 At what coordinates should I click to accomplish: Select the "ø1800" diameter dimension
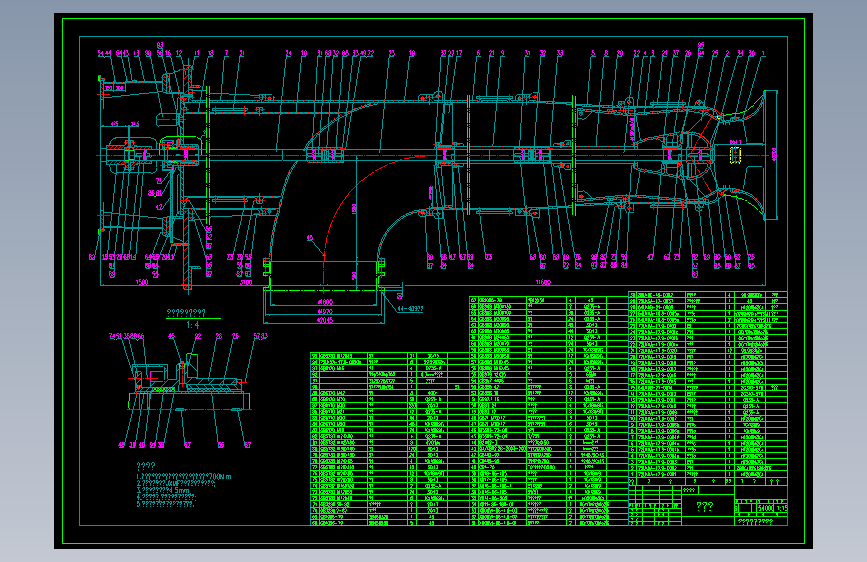(x=325, y=302)
